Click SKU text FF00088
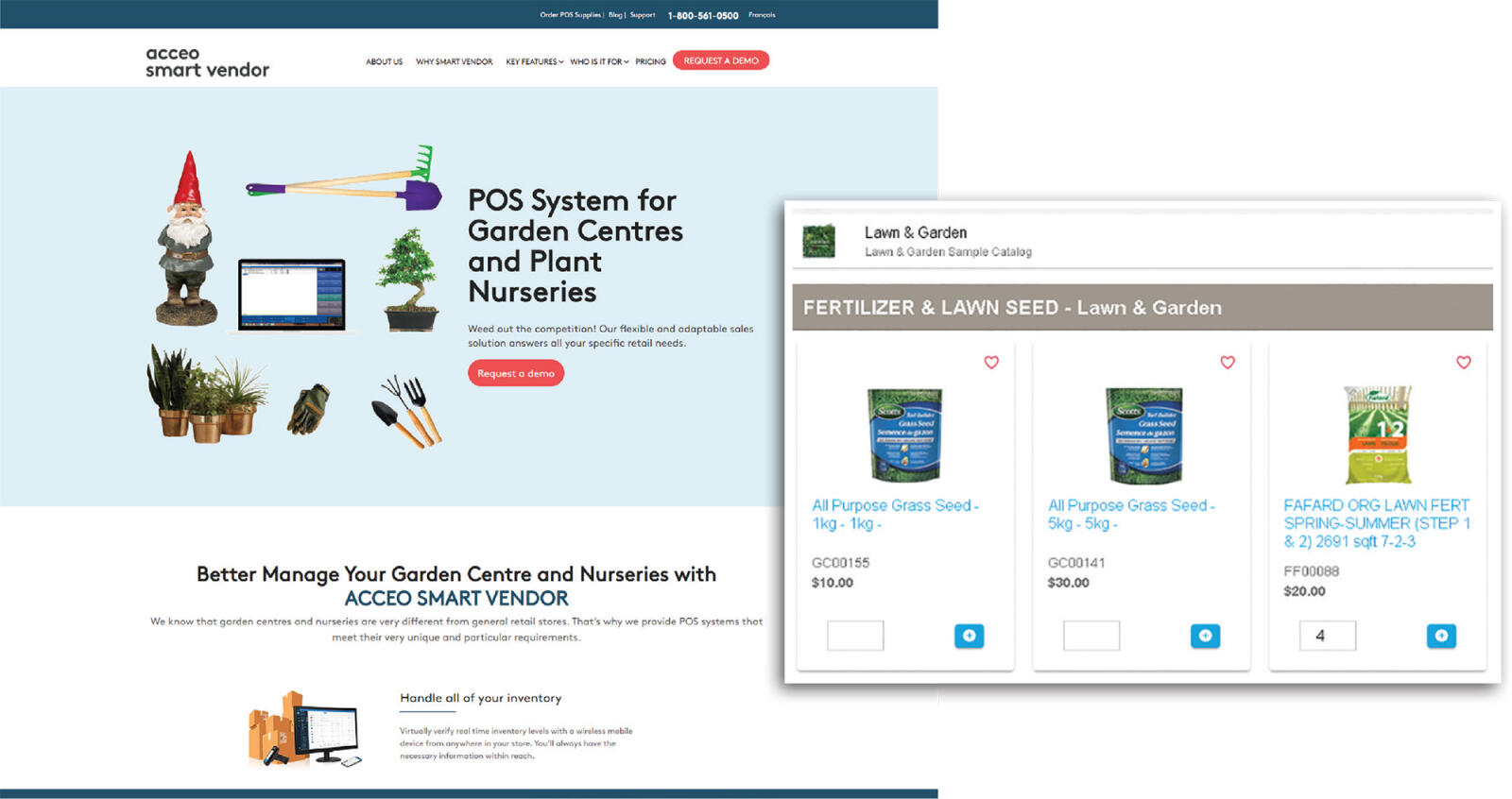Screen dimensions: 1512x799 pyautogui.click(x=1311, y=571)
